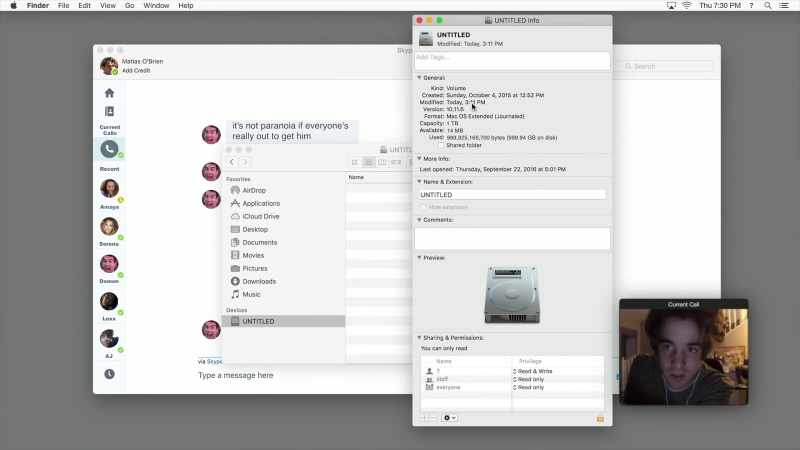Open Notification Center icon

tap(784, 6)
